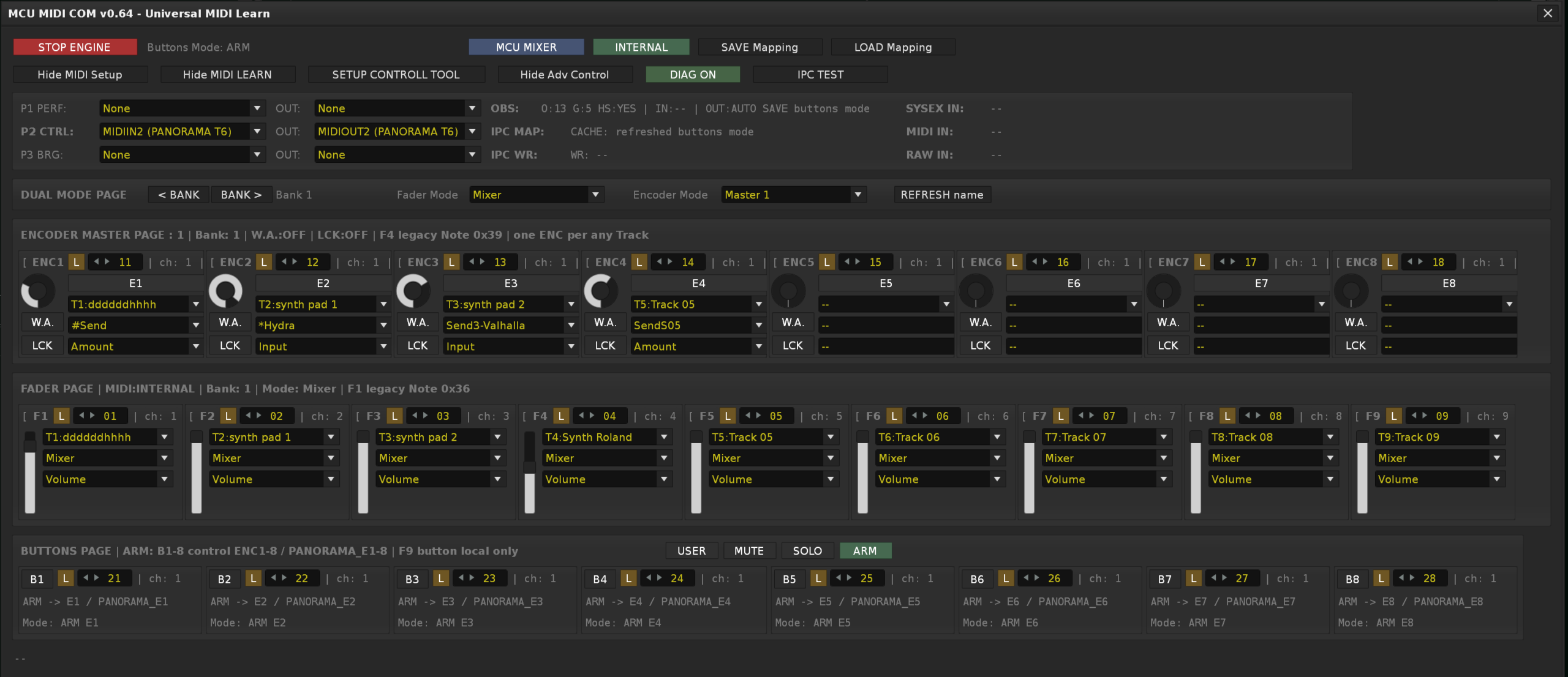Image resolution: width=1568 pixels, height=677 pixels.
Task: Click the ENC8 rotary knob
Action: (1351, 291)
